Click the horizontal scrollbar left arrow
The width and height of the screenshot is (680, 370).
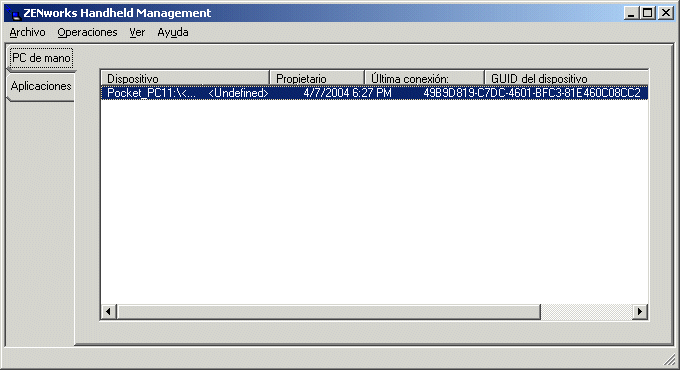(x=109, y=311)
